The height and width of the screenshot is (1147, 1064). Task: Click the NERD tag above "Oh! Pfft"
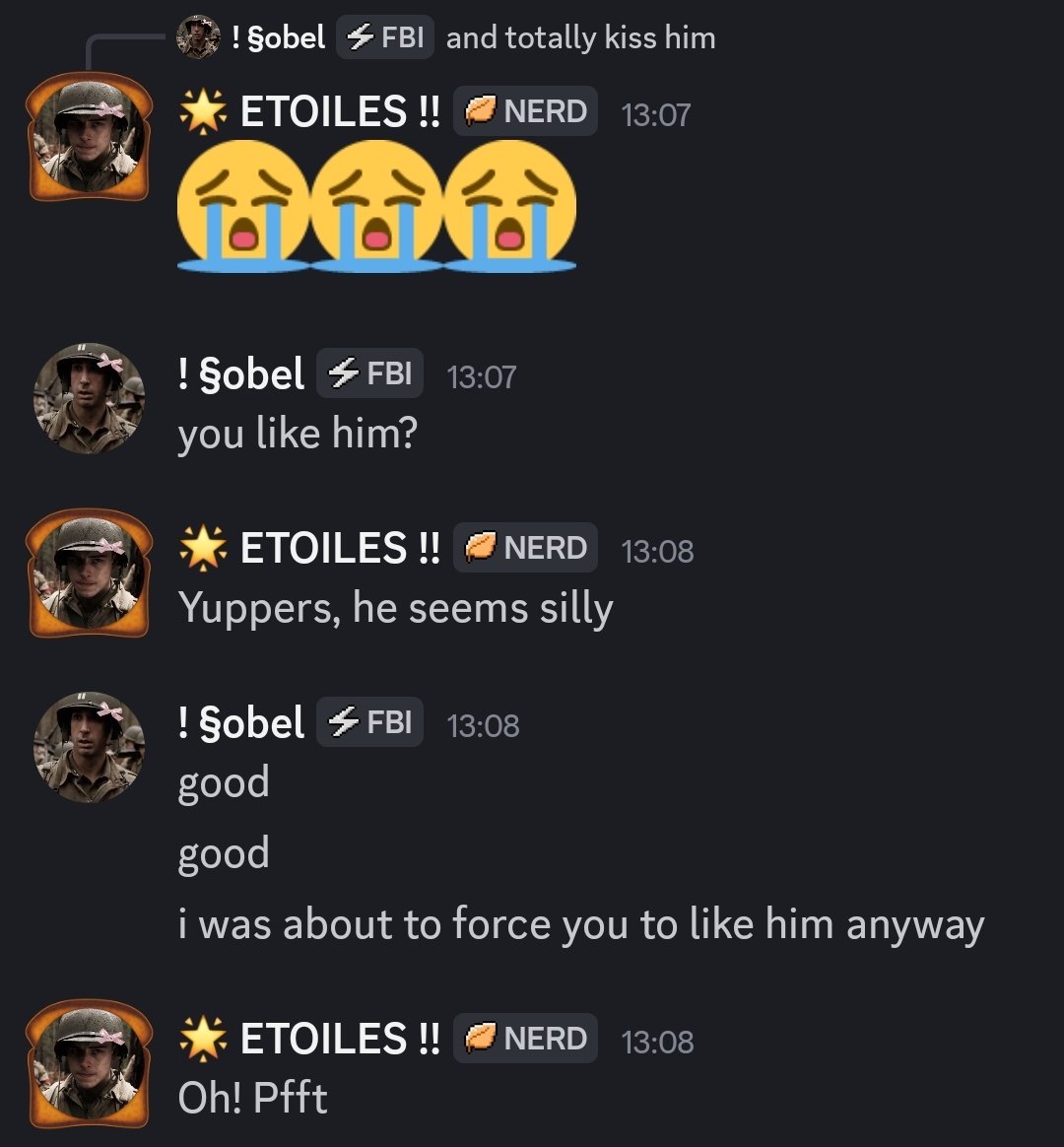click(525, 1038)
